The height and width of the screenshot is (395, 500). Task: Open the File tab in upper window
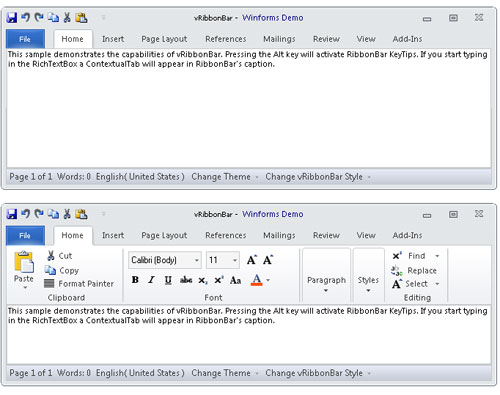coord(25,39)
